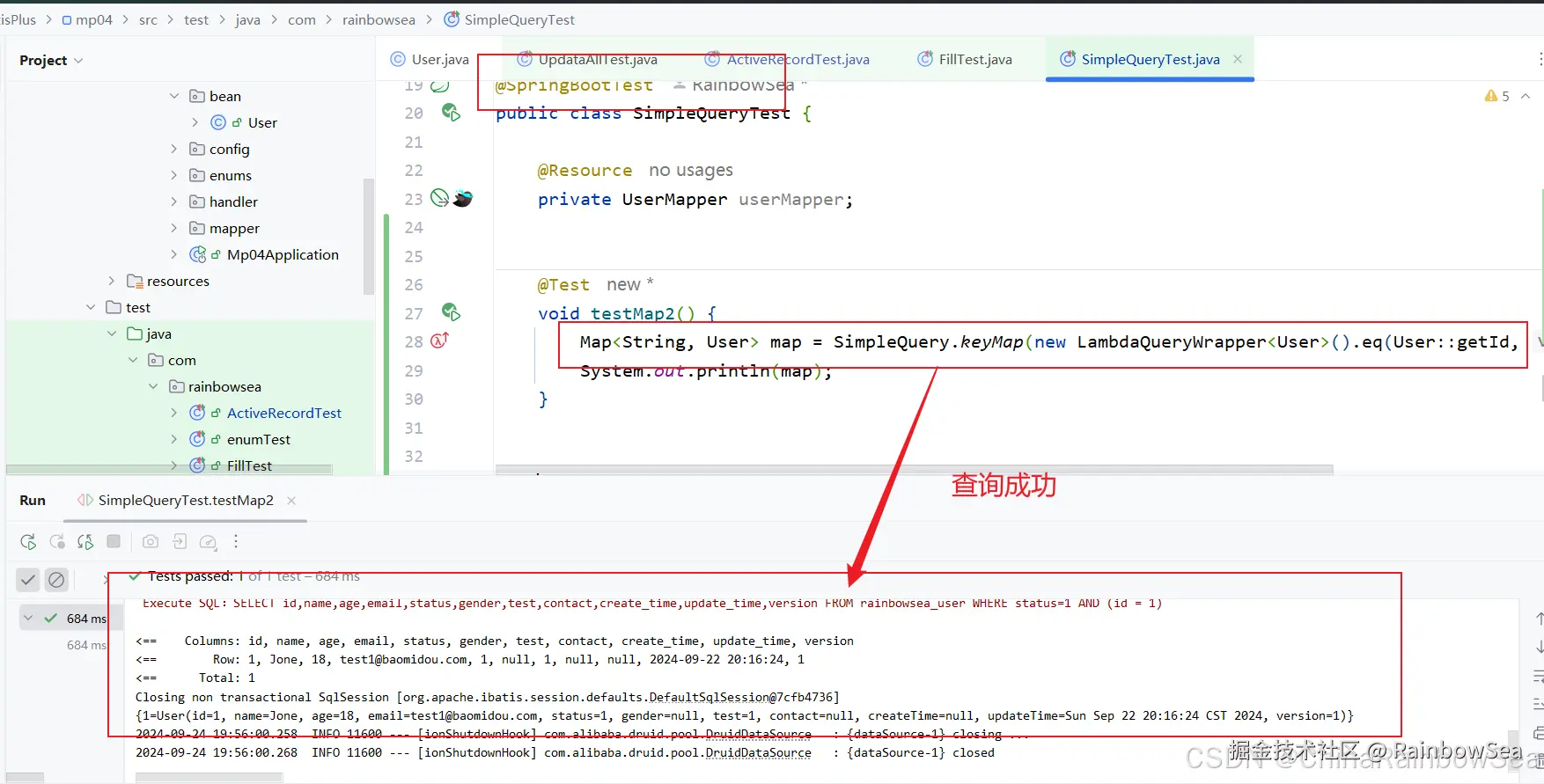Open the profiler gauge icon dropdown

(x=209, y=542)
